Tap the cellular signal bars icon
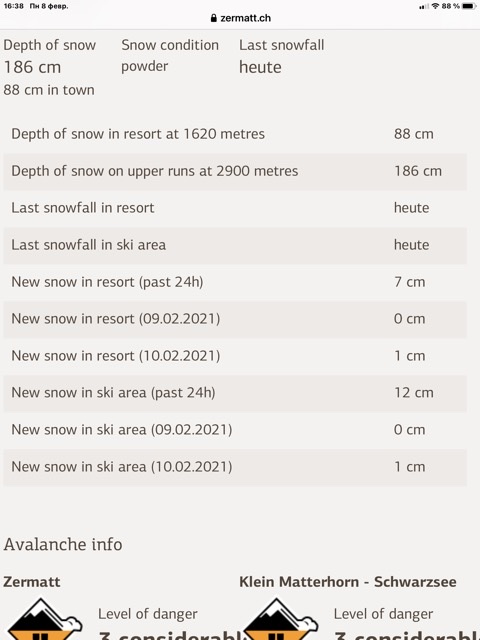Screen dimensions: 480x640 (424, 6)
